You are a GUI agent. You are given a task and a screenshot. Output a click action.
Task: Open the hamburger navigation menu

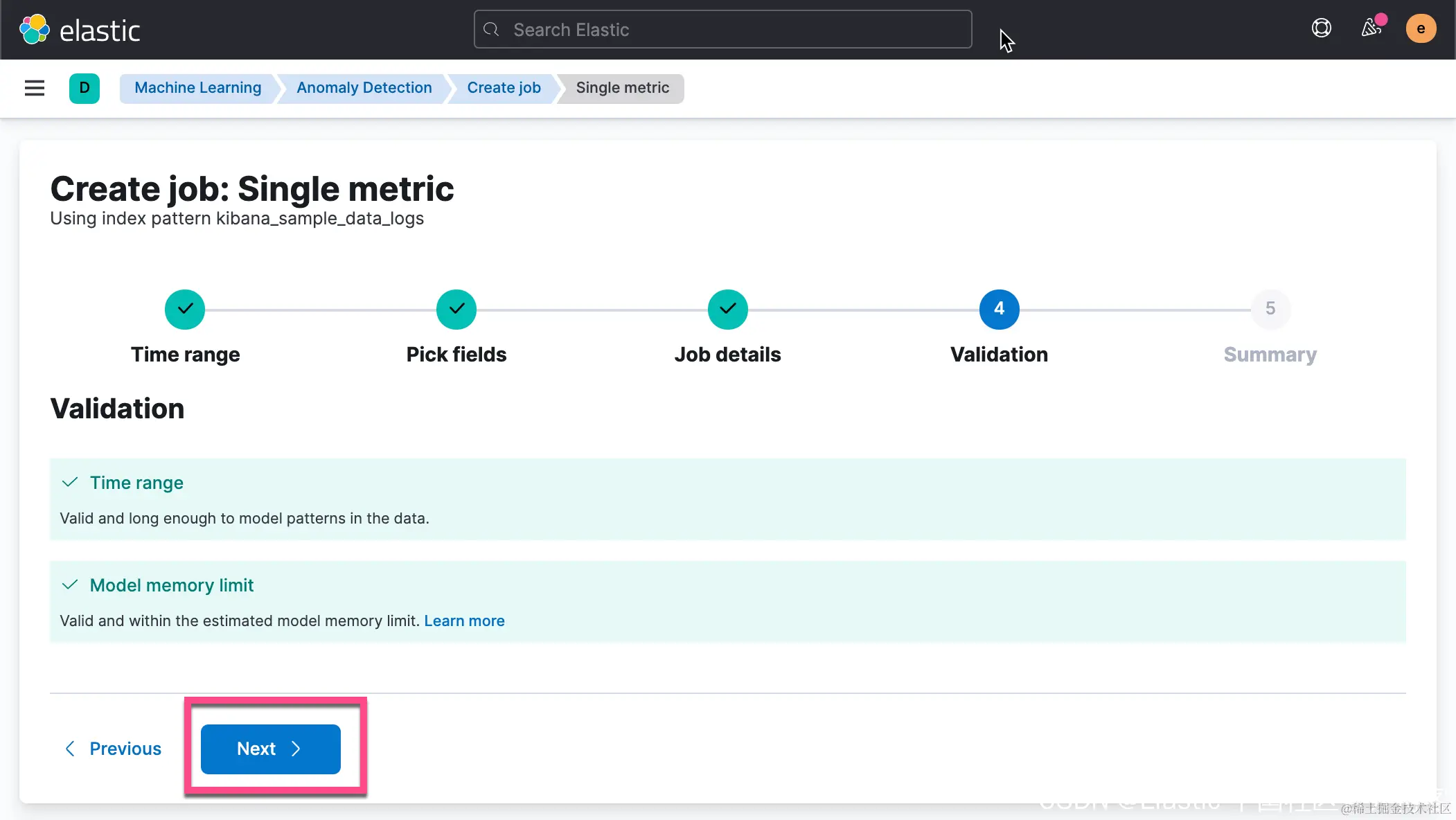click(x=34, y=88)
